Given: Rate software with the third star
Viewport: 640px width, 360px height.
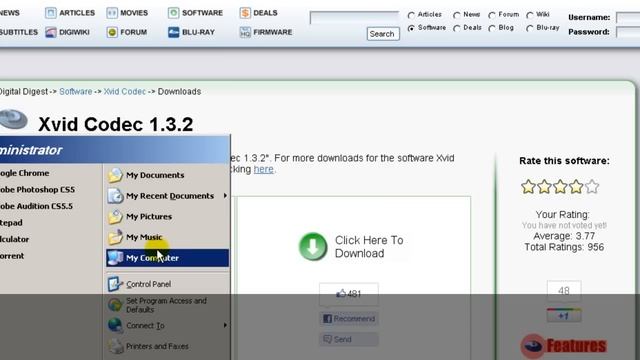Looking at the screenshot, I should point(560,187).
